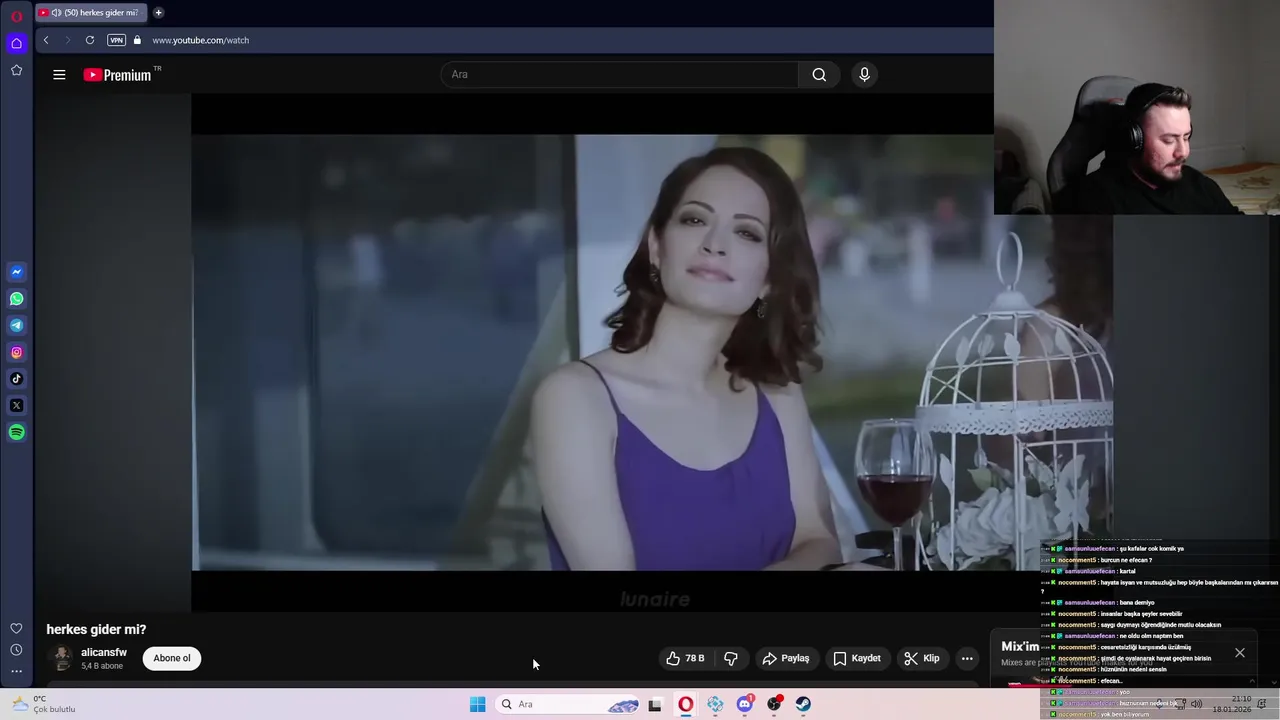This screenshot has height=720, width=1280.
Task: Open Telegram in the Opera sidebar
Action: [x=16, y=325]
